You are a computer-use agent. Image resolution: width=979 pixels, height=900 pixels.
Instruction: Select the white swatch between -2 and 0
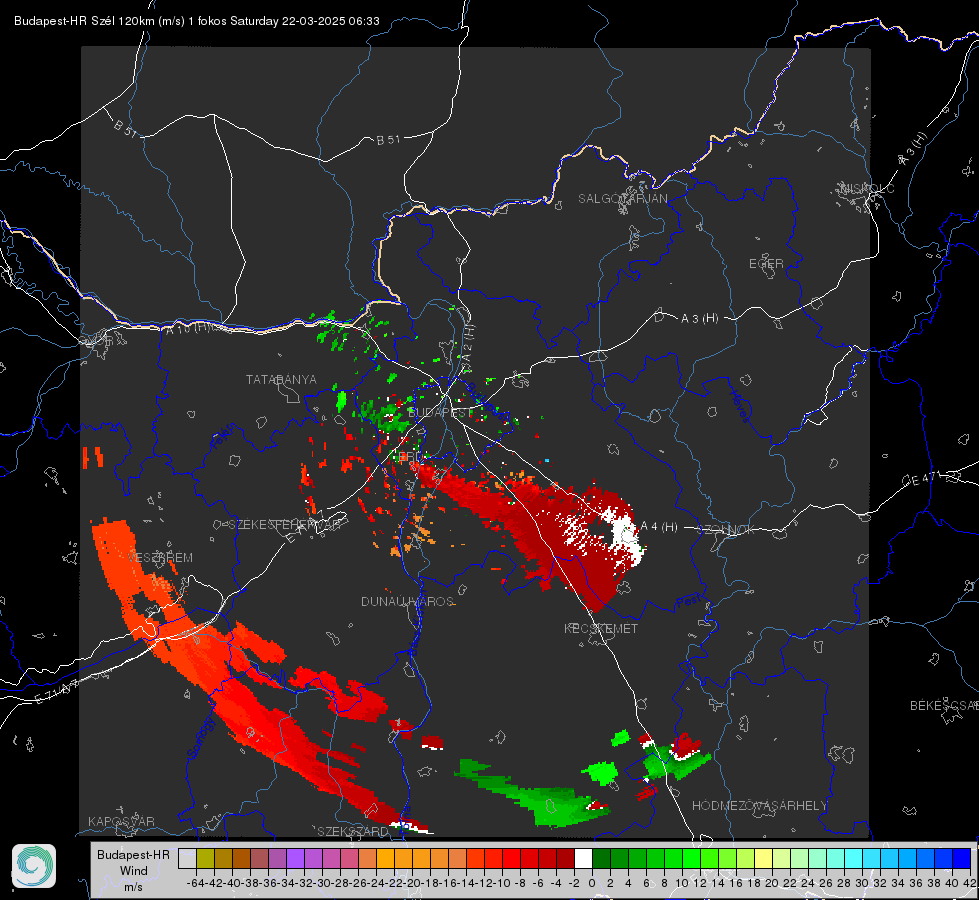click(583, 858)
